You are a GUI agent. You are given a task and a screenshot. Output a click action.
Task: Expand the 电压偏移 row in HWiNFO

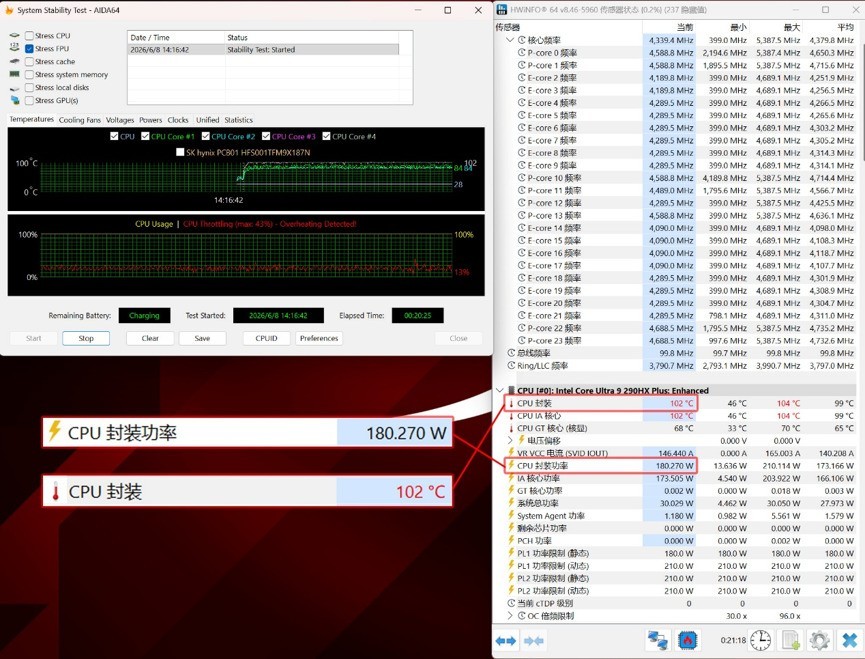510,440
